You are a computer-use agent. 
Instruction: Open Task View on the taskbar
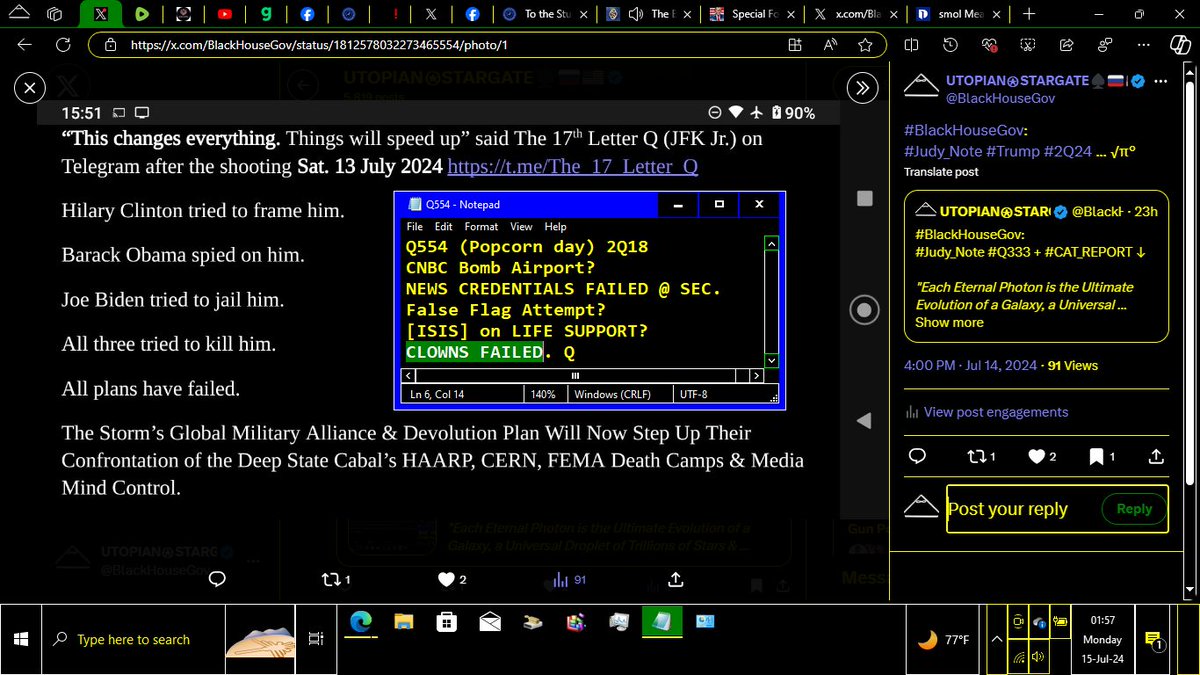click(316, 639)
